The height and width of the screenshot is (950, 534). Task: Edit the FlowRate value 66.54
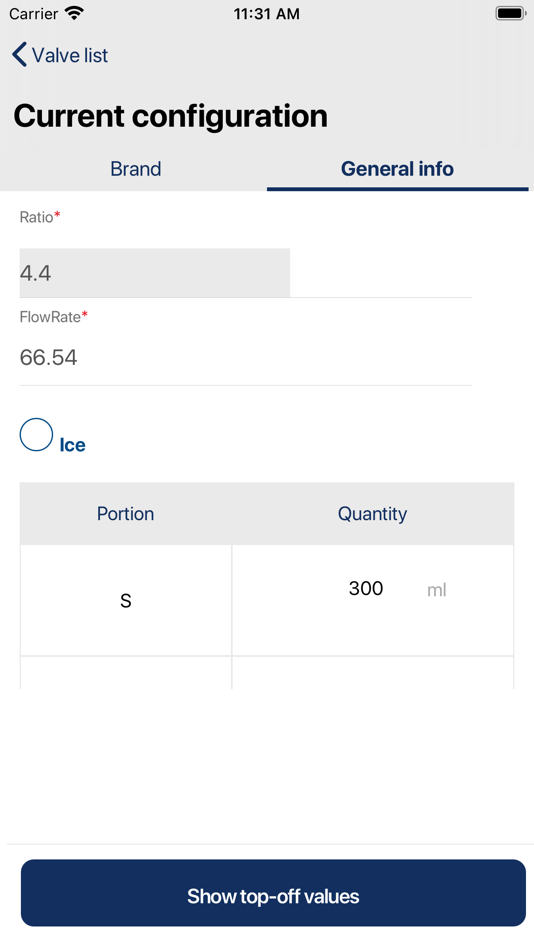point(245,357)
